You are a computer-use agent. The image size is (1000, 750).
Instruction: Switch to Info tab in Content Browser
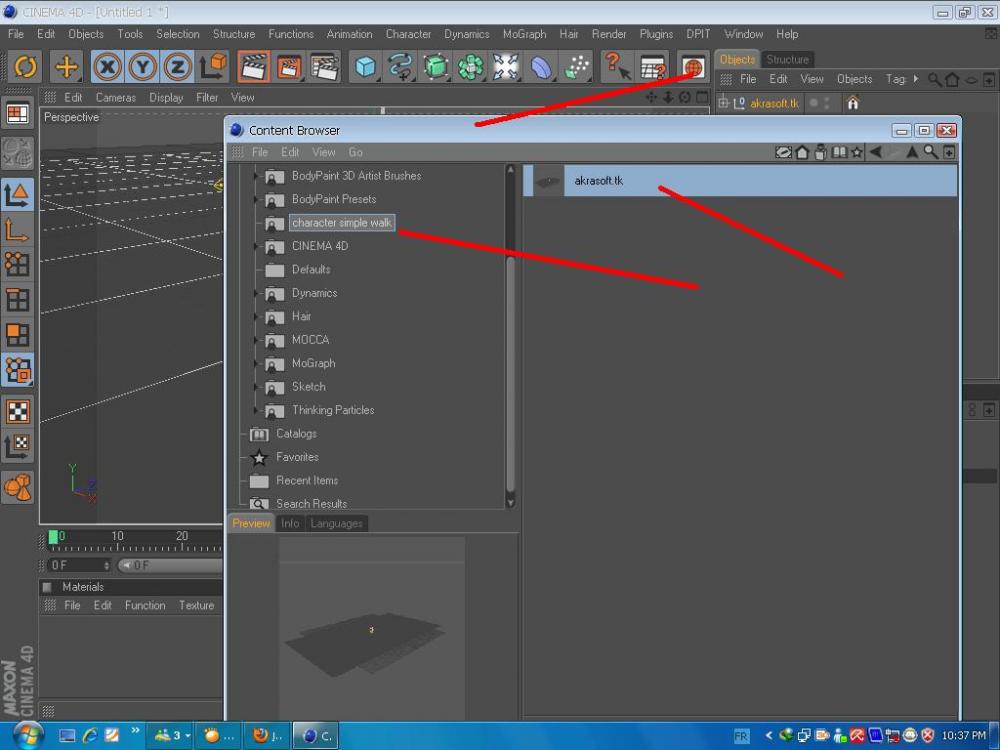coord(290,524)
